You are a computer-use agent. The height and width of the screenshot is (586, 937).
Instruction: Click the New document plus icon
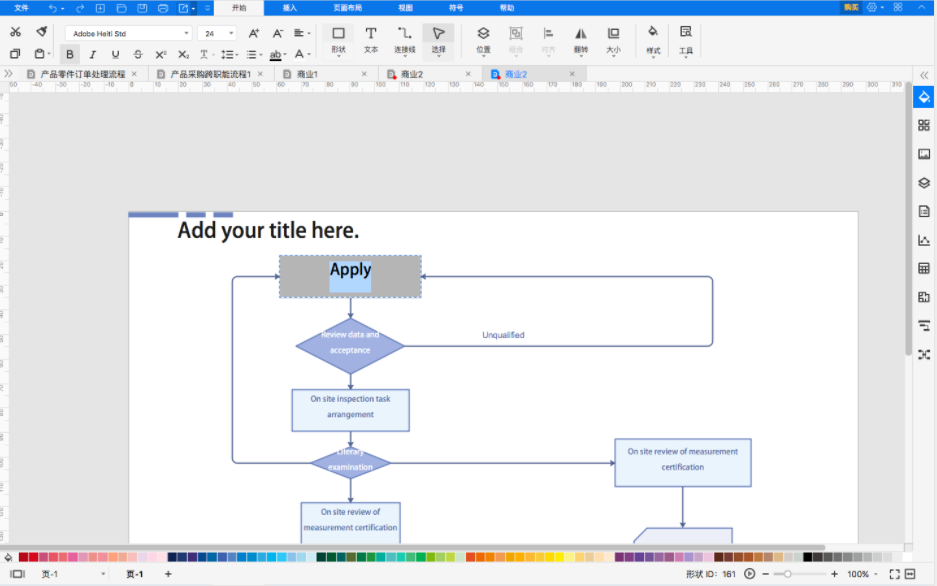coord(100,8)
